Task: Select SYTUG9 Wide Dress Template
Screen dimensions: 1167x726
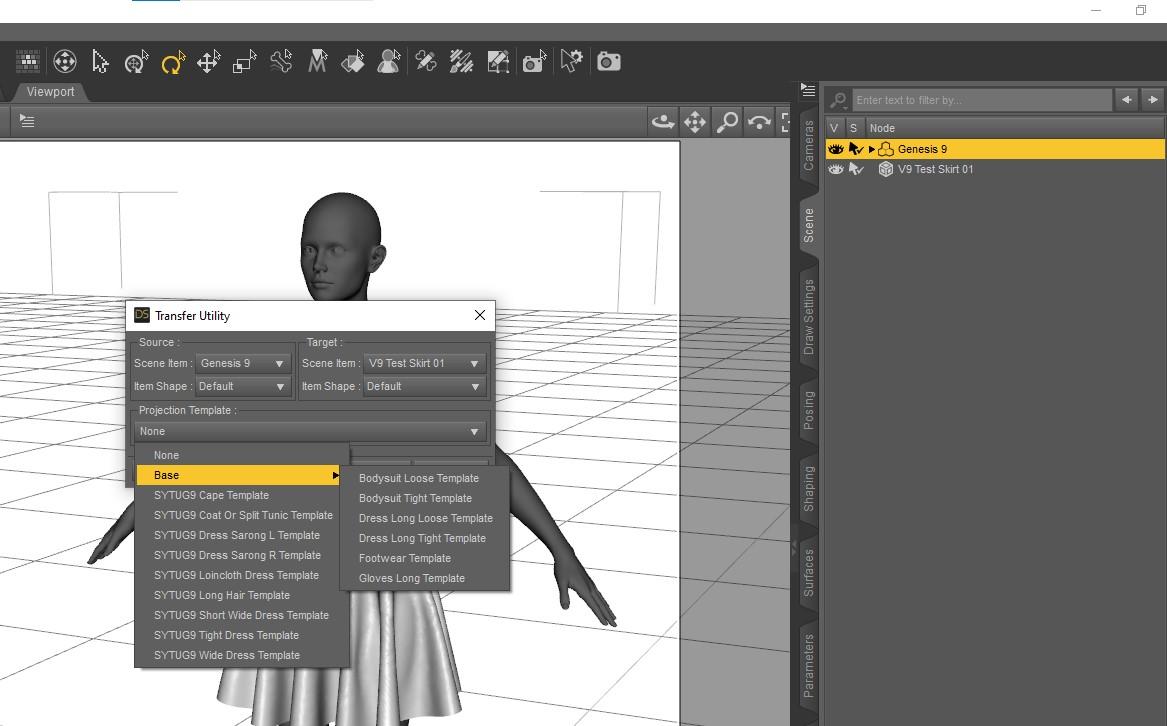Action: (x=227, y=655)
